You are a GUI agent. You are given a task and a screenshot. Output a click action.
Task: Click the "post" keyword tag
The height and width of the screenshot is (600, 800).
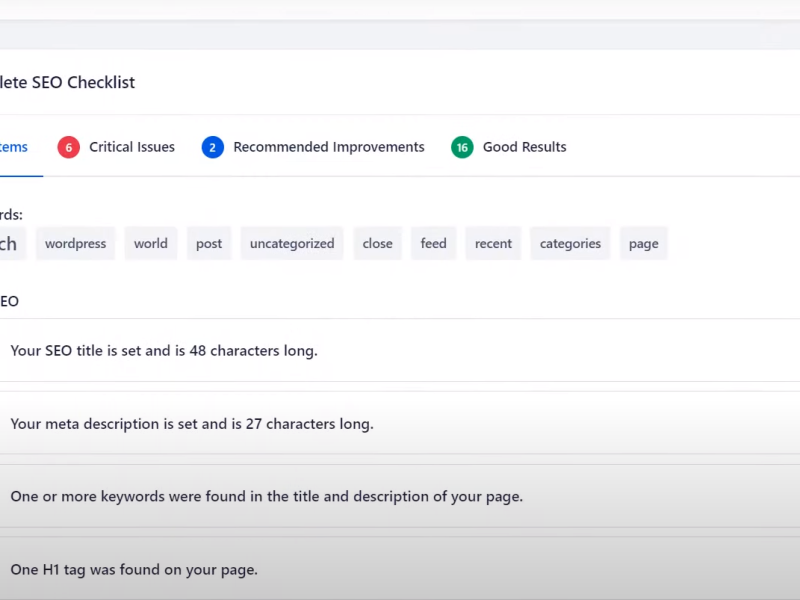(x=209, y=243)
